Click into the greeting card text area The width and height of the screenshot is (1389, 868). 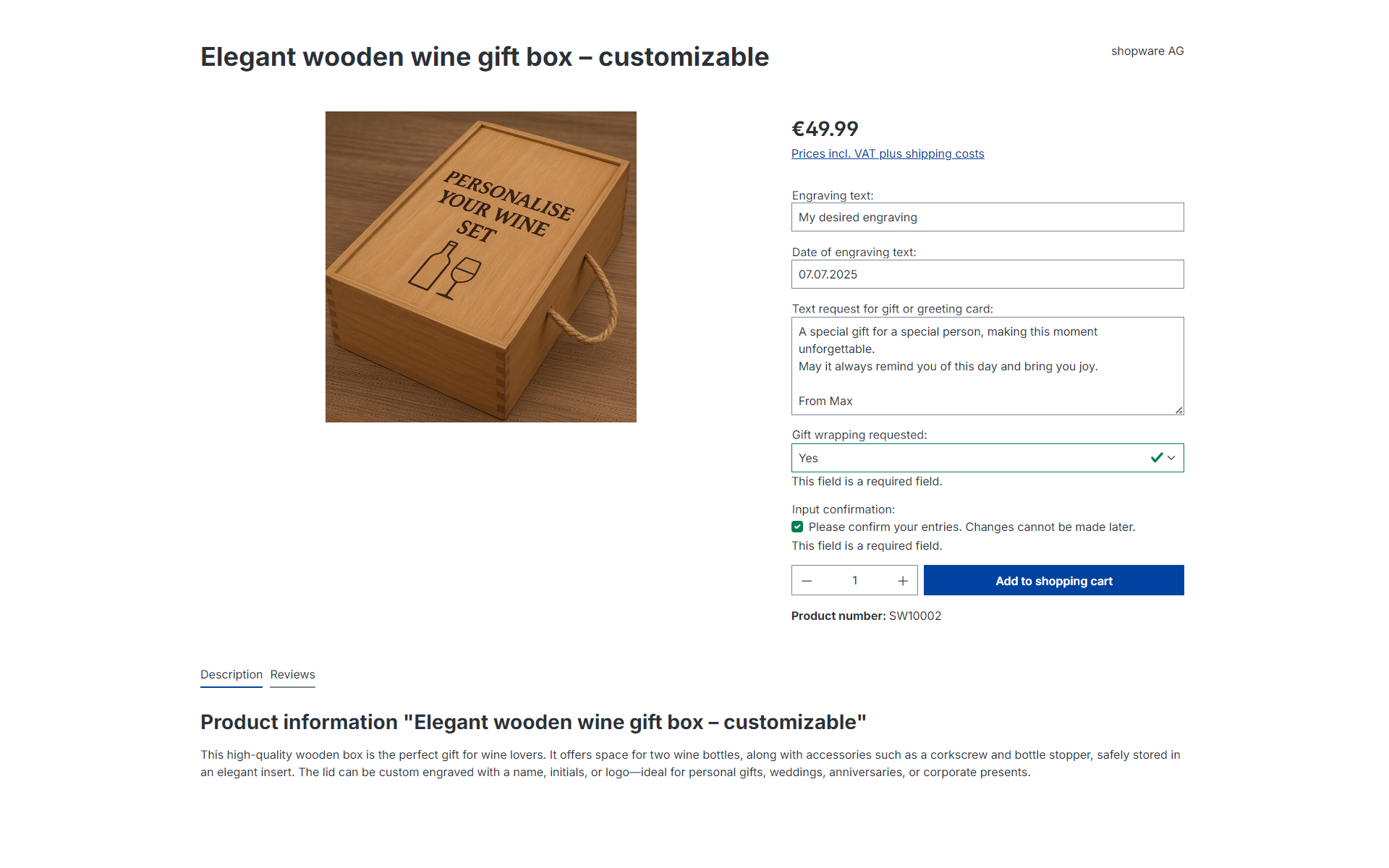point(987,366)
